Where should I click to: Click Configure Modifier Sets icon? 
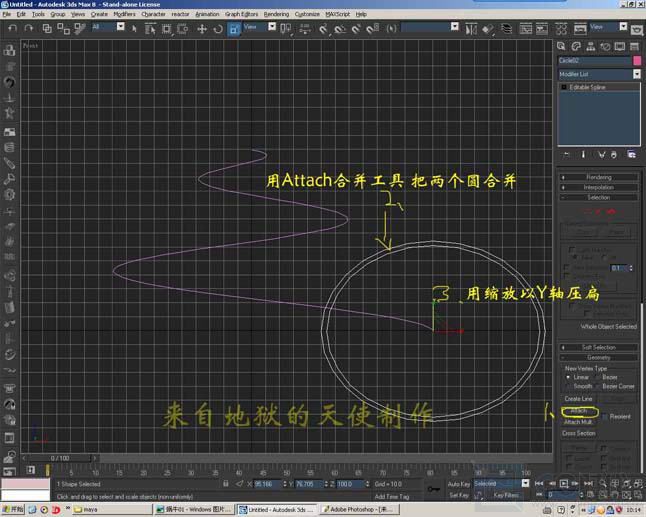[x=631, y=154]
